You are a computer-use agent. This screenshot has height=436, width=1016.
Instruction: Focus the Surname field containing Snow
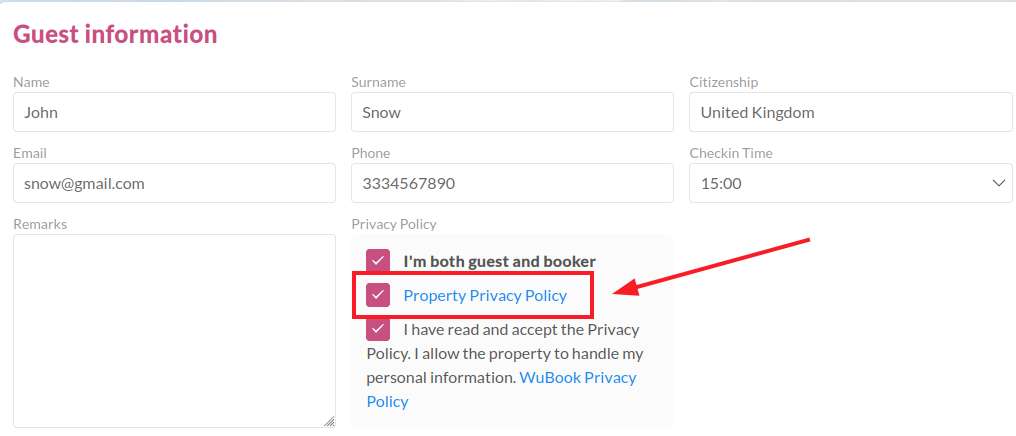pos(512,112)
